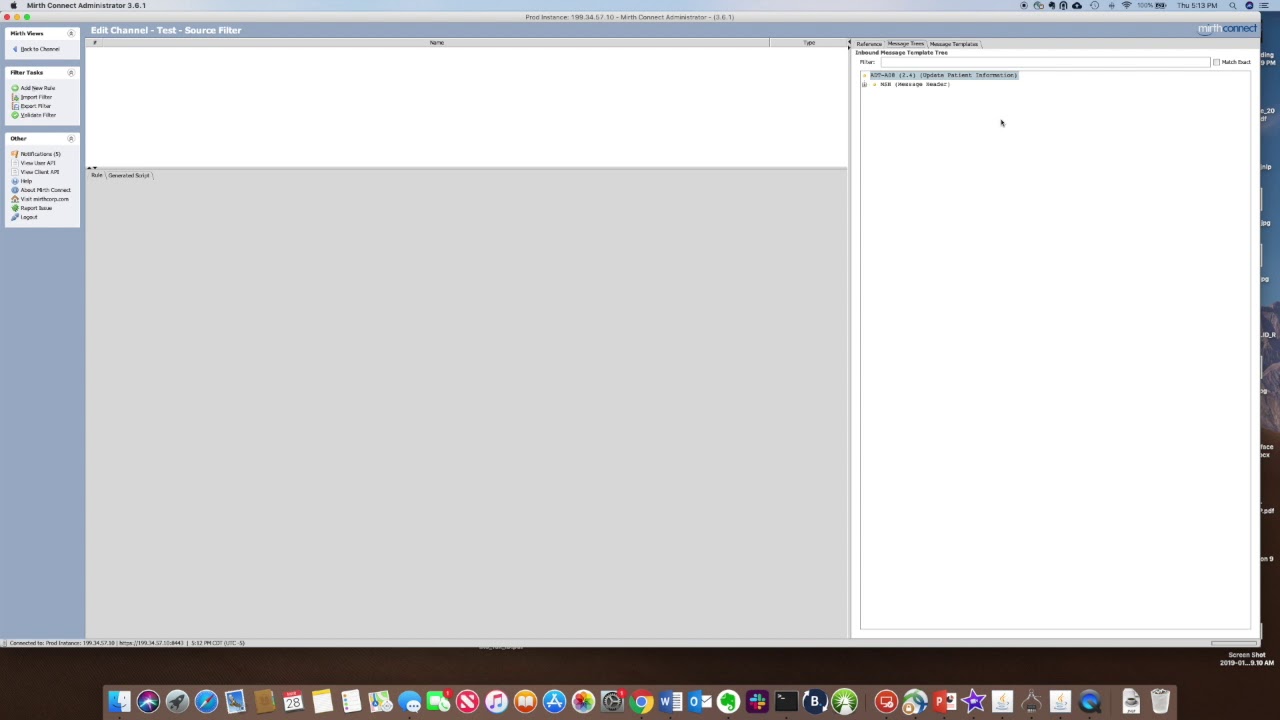Click the Report Issue link text
This screenshot has width=1280, height=720.
tap(36, 208)
